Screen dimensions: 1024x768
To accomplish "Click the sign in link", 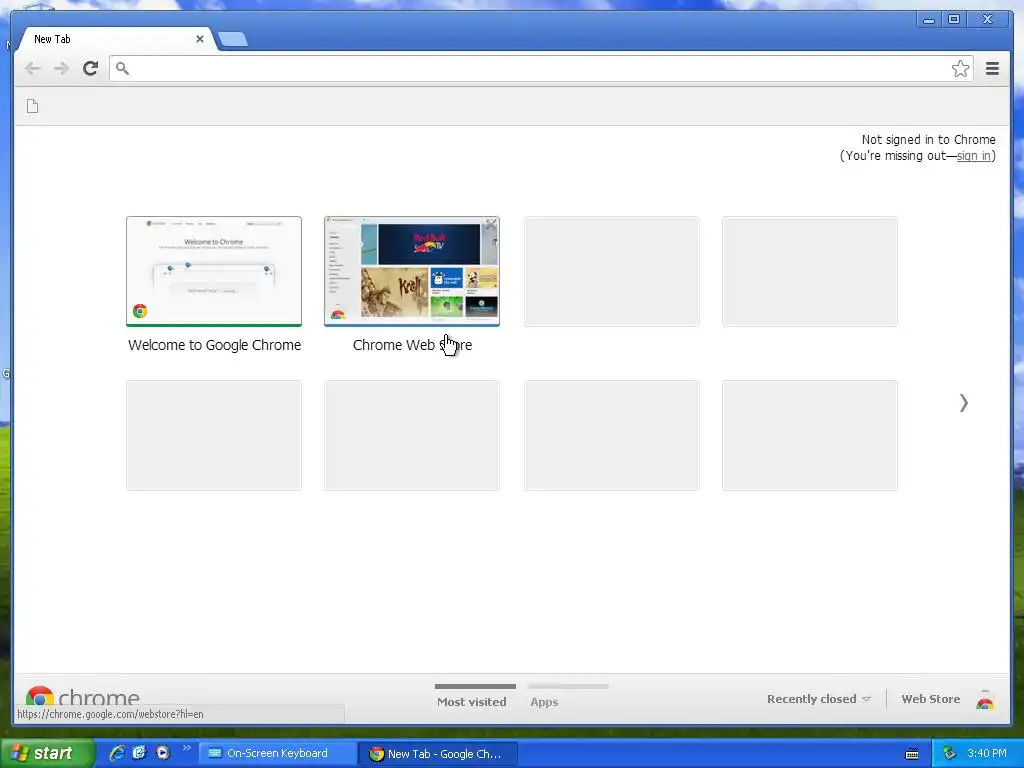I will tap(974, 156).
